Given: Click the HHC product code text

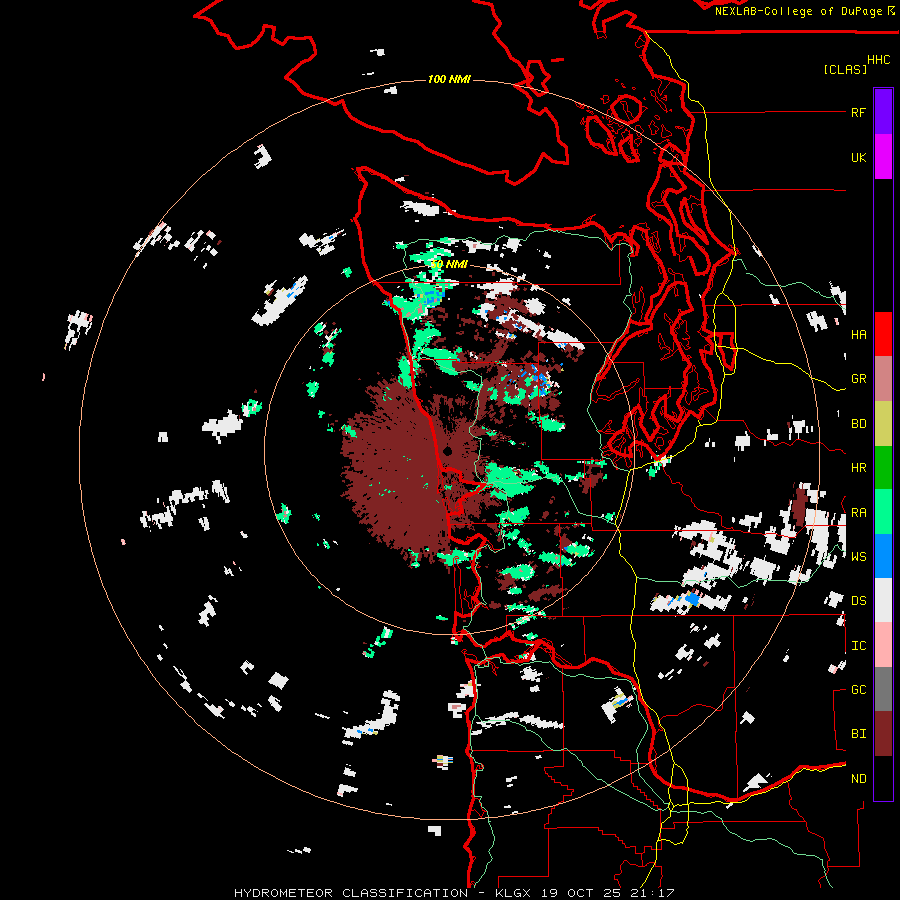Looking at the screenshot, I should pyautogui.click(x=879, y=60).
